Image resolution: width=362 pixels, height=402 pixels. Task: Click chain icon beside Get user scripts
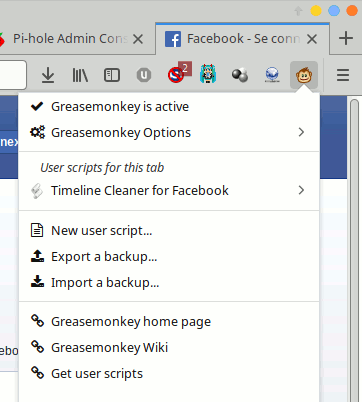[37, 373]
